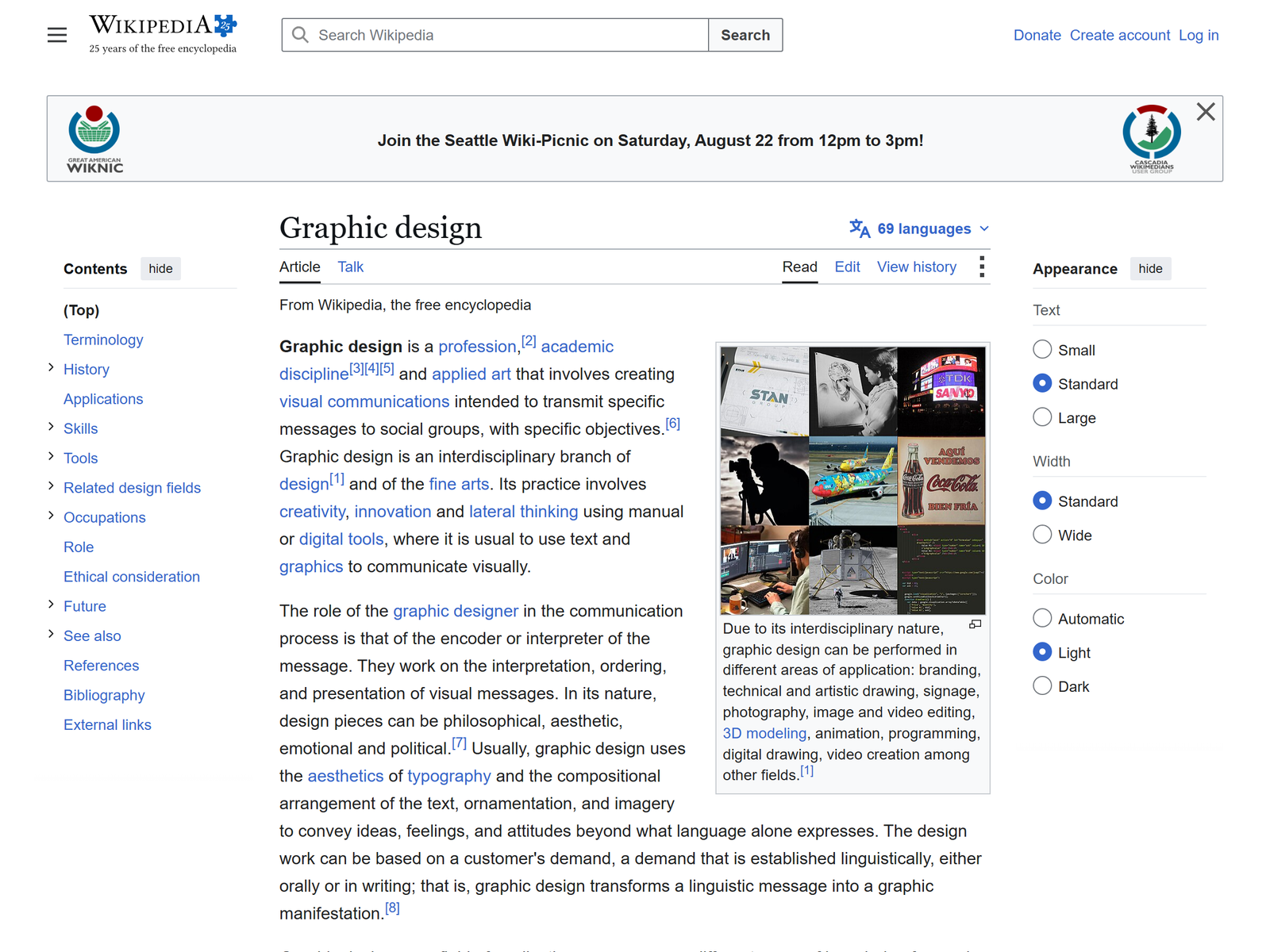Select Standard text size
The image size is (1270, 952).
coord(1042,383)
